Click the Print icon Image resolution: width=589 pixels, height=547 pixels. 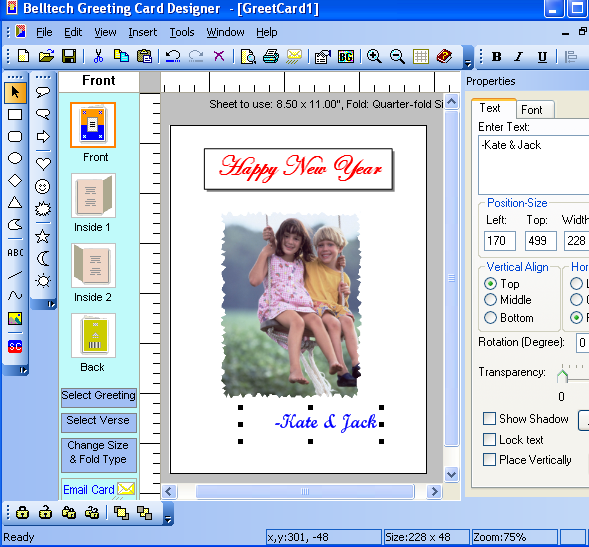click(x=271, y=56)
